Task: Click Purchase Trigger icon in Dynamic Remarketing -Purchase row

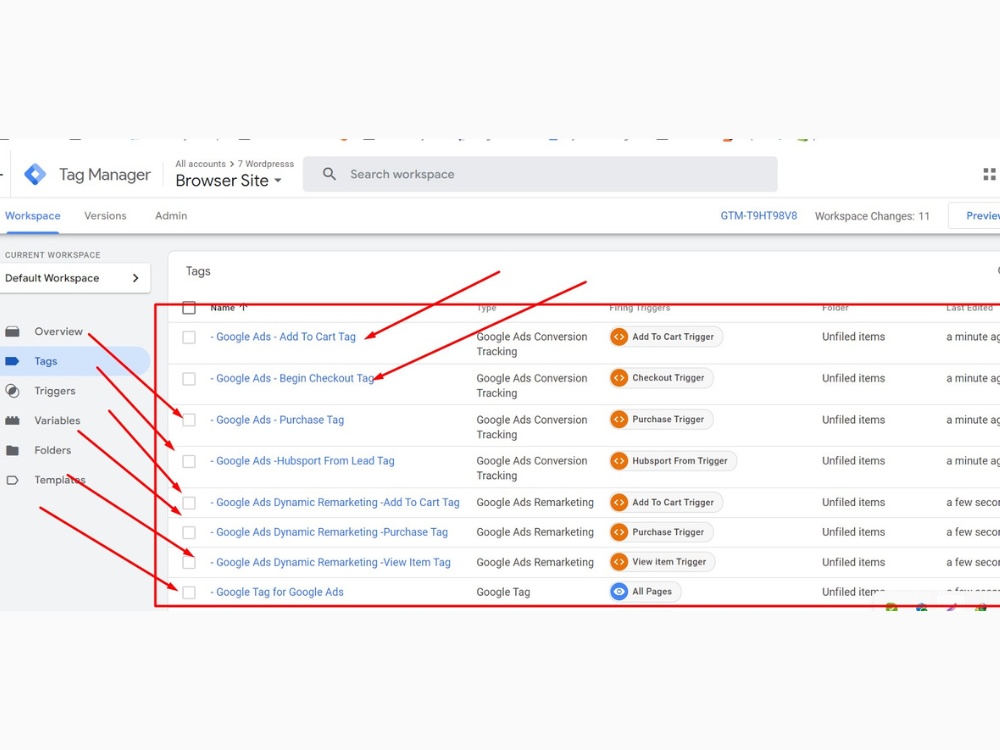Action: [x=619, y=532]
